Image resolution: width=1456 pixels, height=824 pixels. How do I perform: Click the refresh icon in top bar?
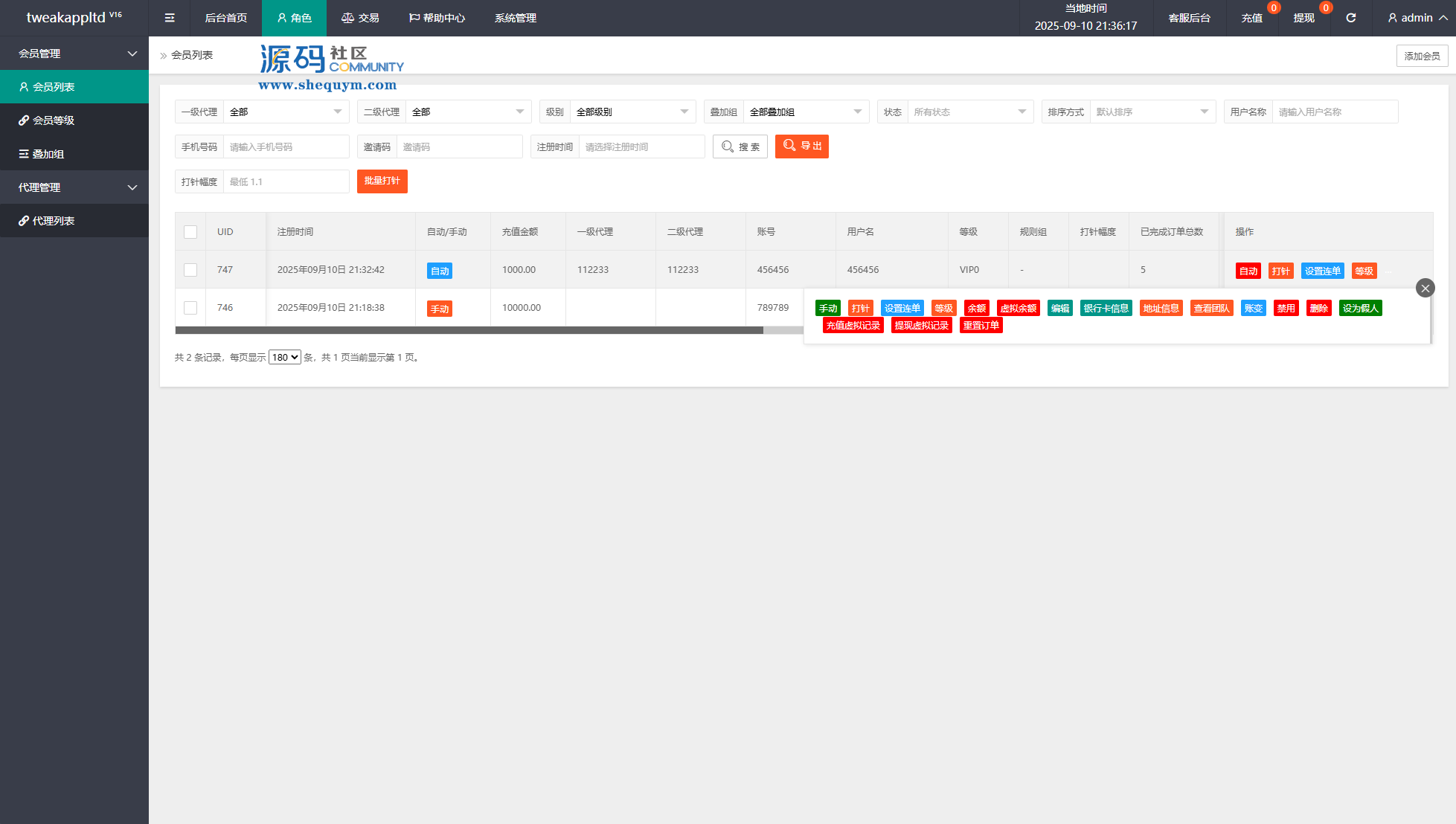point(1350,18)
